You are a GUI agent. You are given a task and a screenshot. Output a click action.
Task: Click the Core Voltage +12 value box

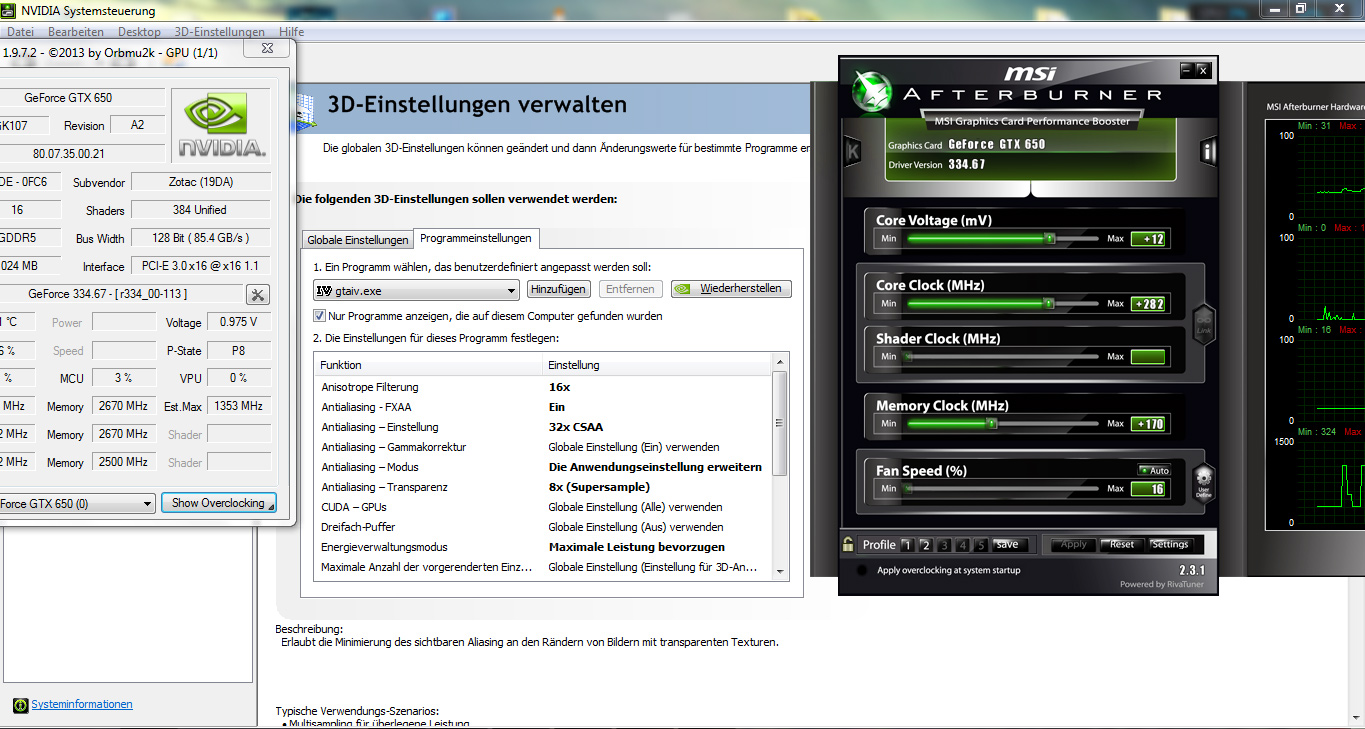coord(1148,239)
